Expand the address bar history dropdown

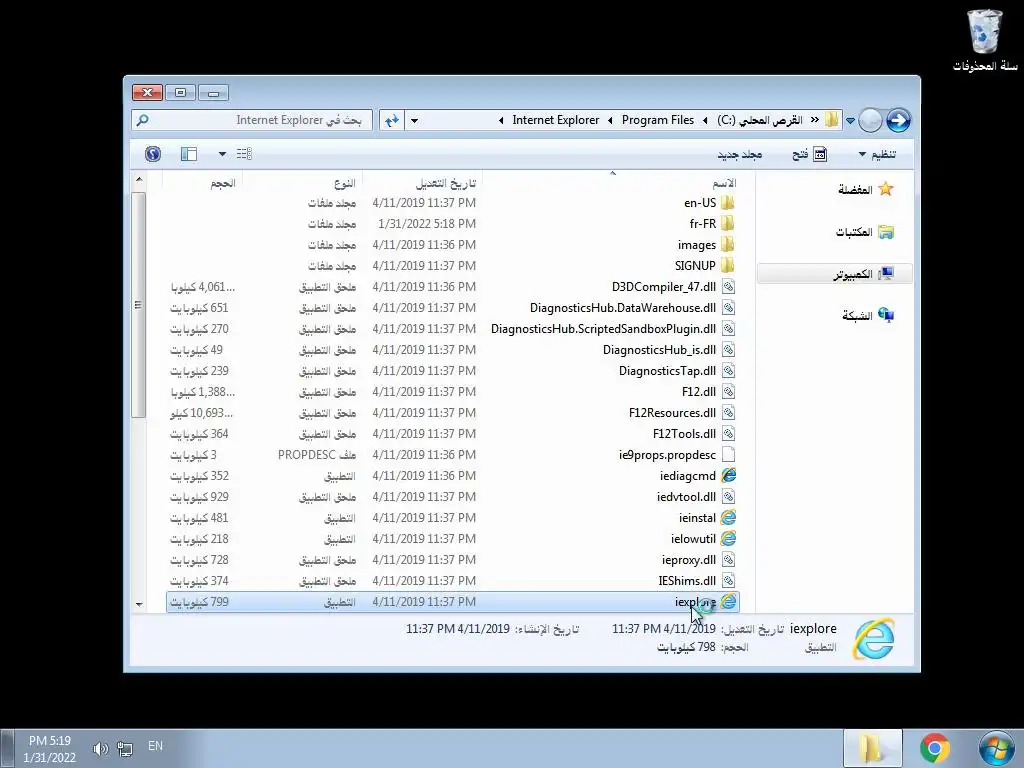(x=414, y=120)
